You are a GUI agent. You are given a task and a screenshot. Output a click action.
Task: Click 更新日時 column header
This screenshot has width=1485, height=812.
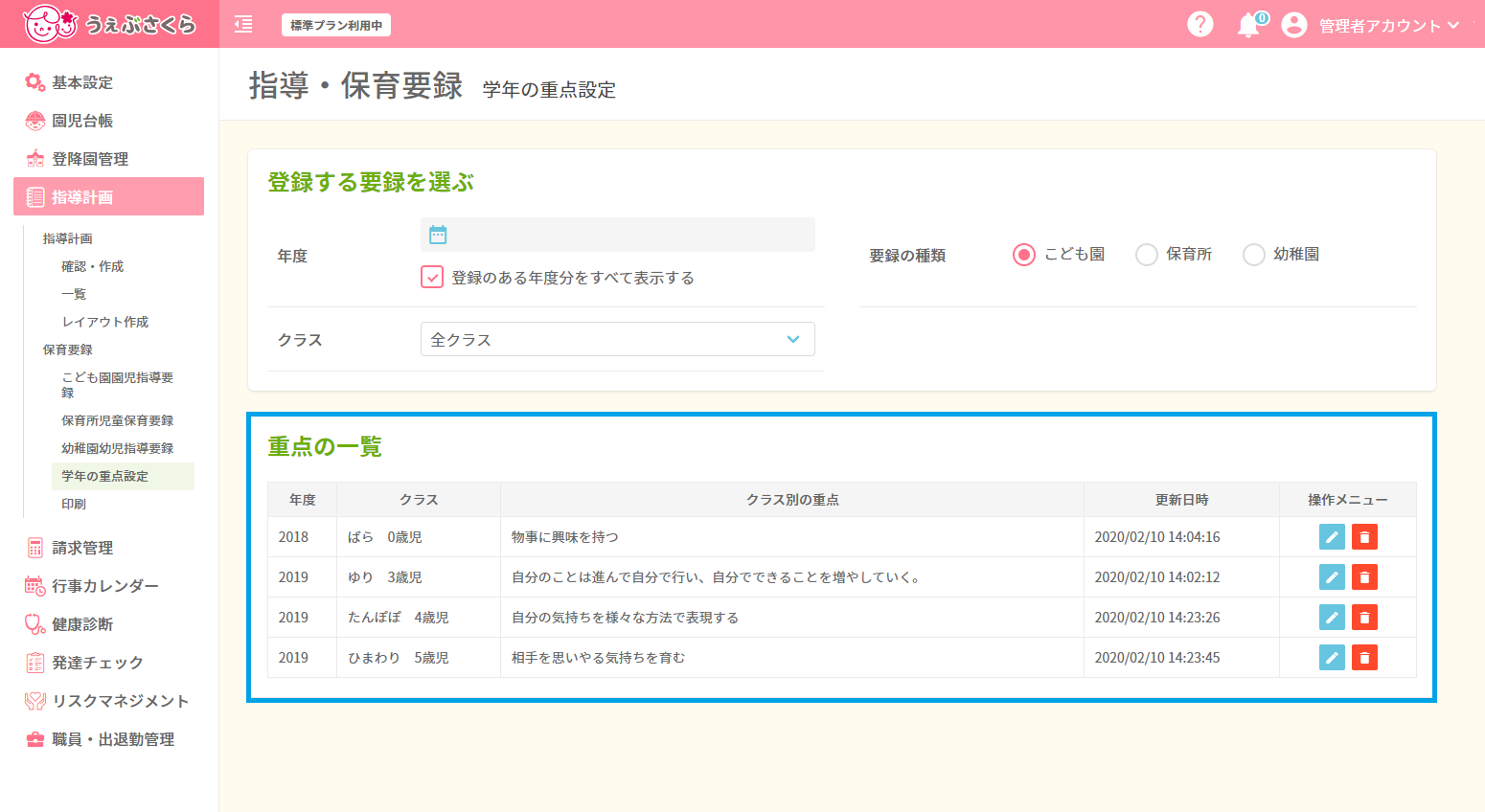pyautogui.click(x=1182, y=500)
